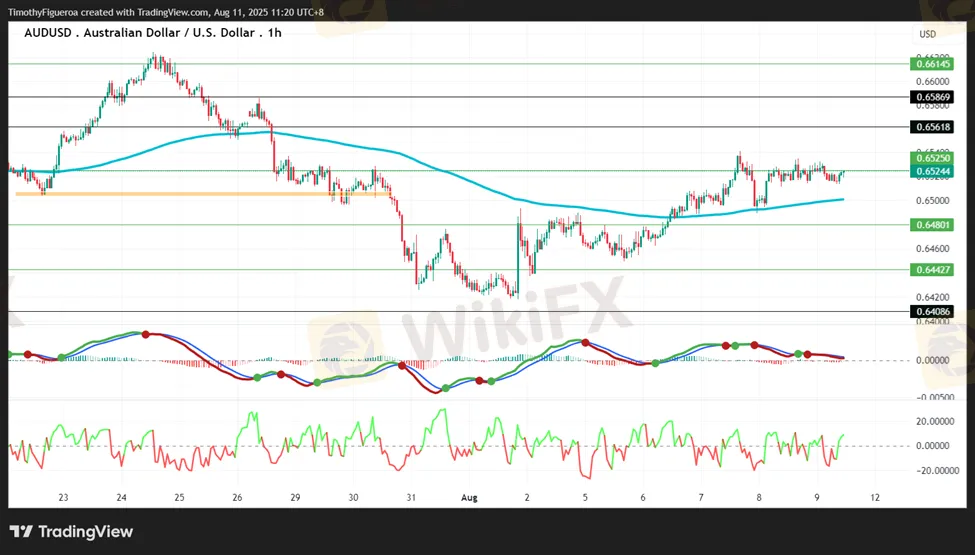
Task: Click the 0.64427 green price tag
Action: click(931, 270)
